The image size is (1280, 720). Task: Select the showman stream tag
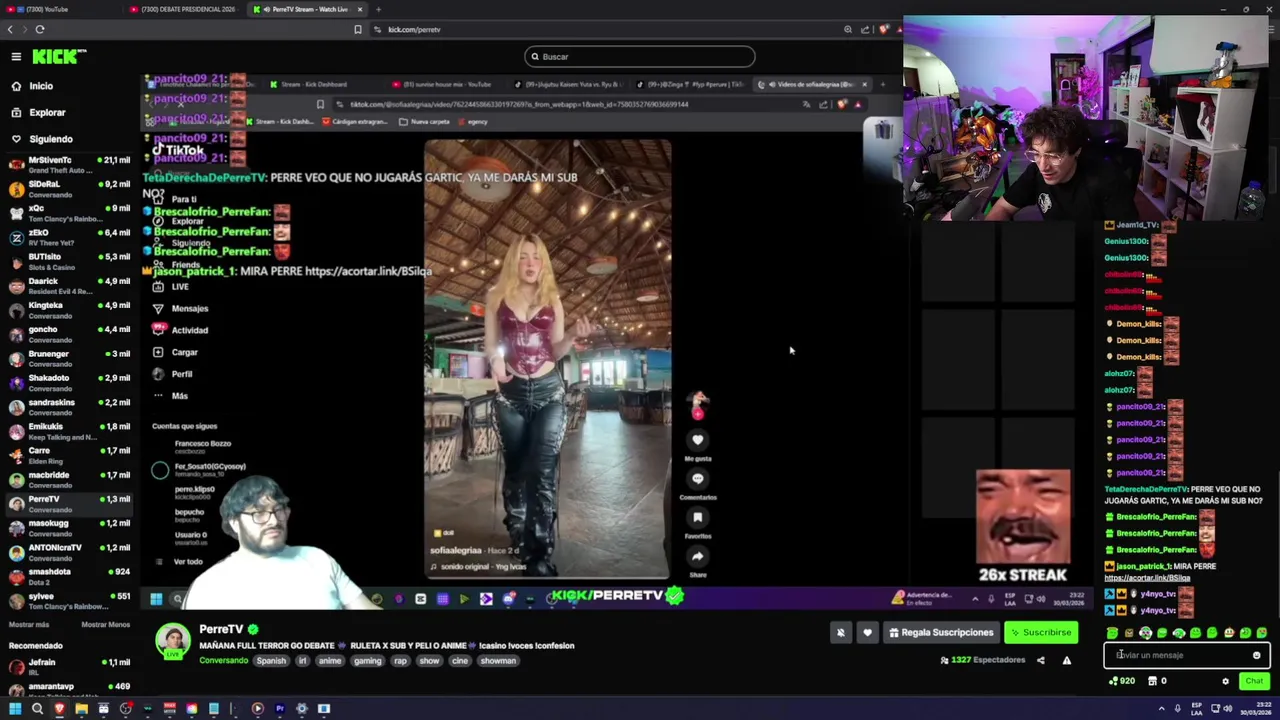(x=498, y=661)
